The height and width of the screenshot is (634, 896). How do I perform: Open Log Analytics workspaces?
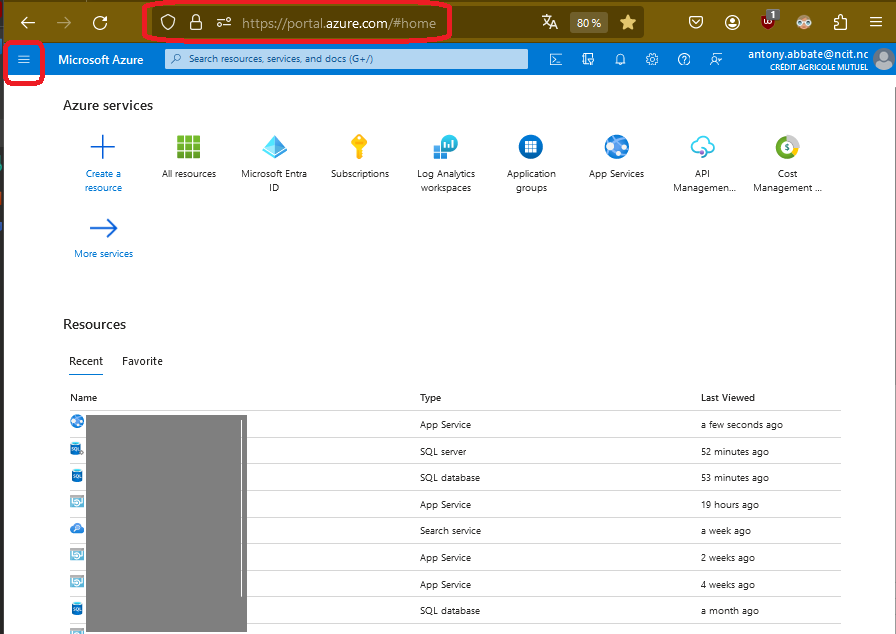point(445,148)
